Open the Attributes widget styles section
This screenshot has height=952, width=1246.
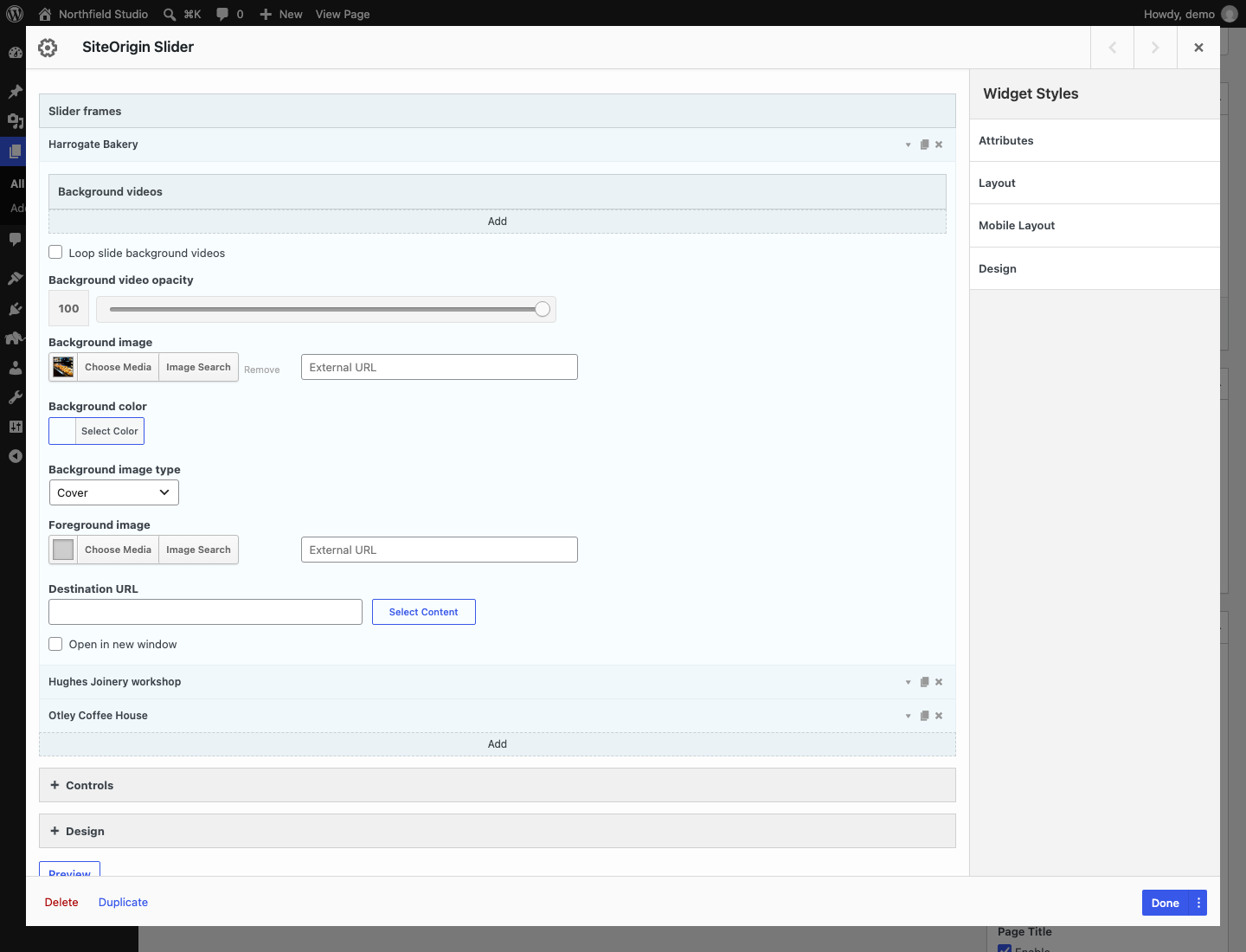pos(1095,140)
